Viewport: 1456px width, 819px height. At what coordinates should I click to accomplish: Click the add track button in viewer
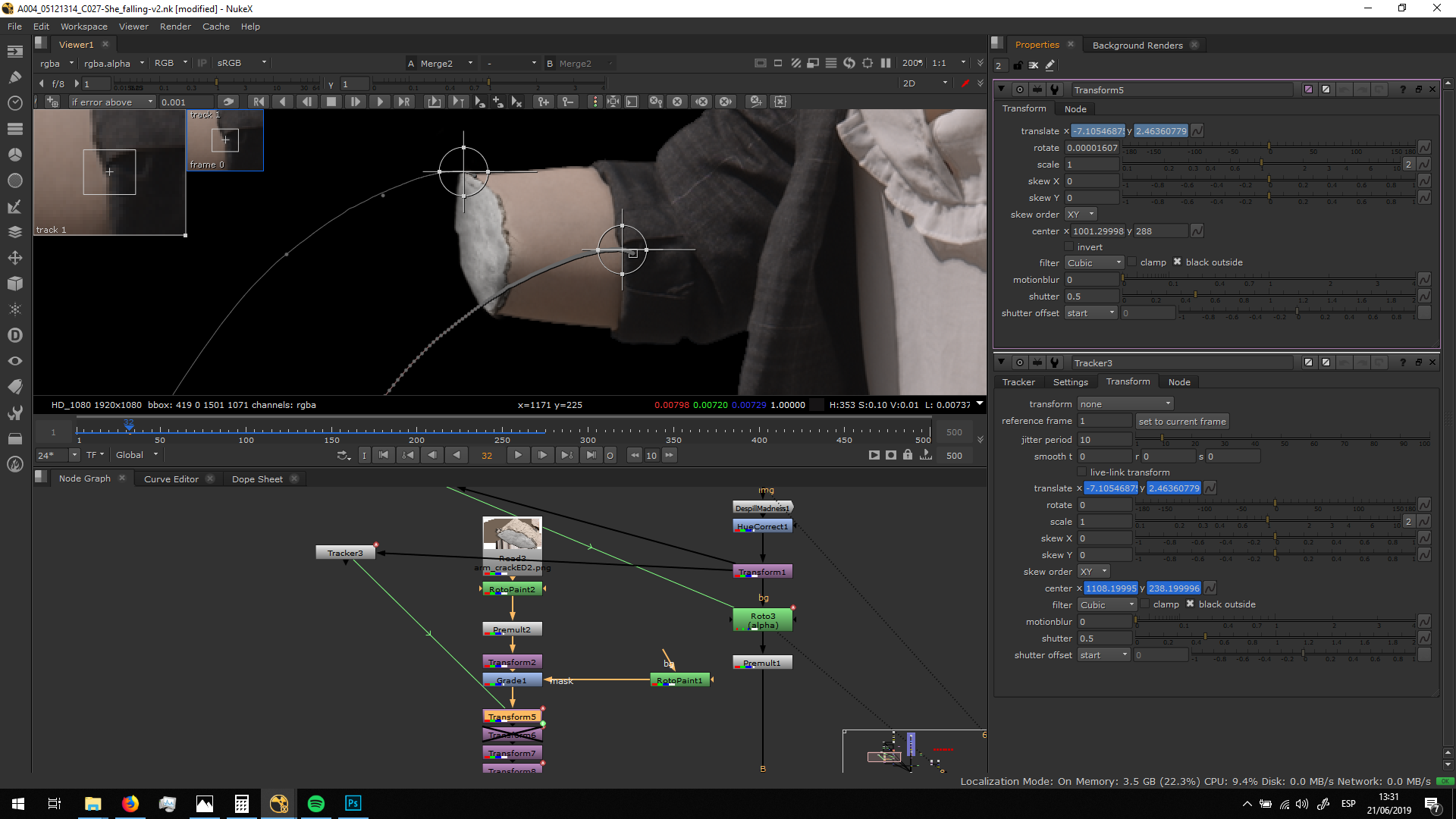point(52,102)
